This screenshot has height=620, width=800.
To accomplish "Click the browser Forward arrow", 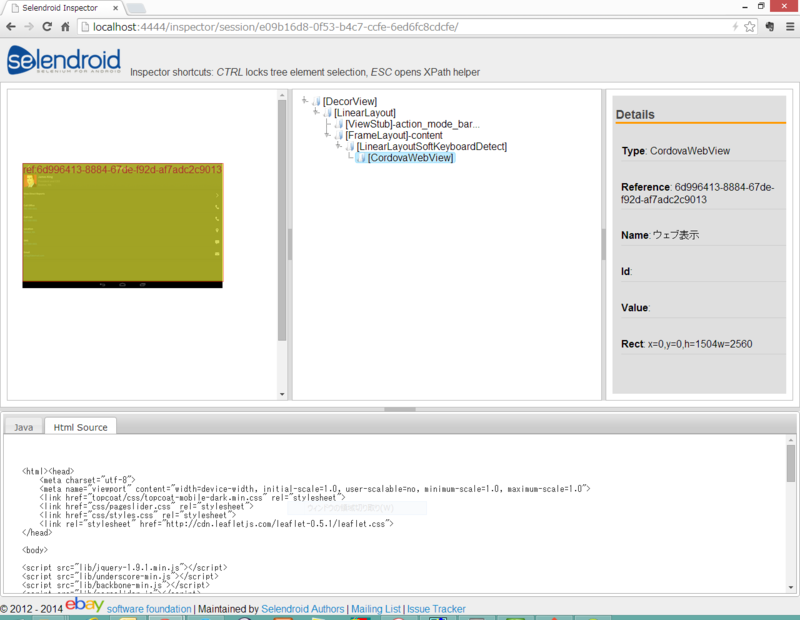I will click(29, 27).
